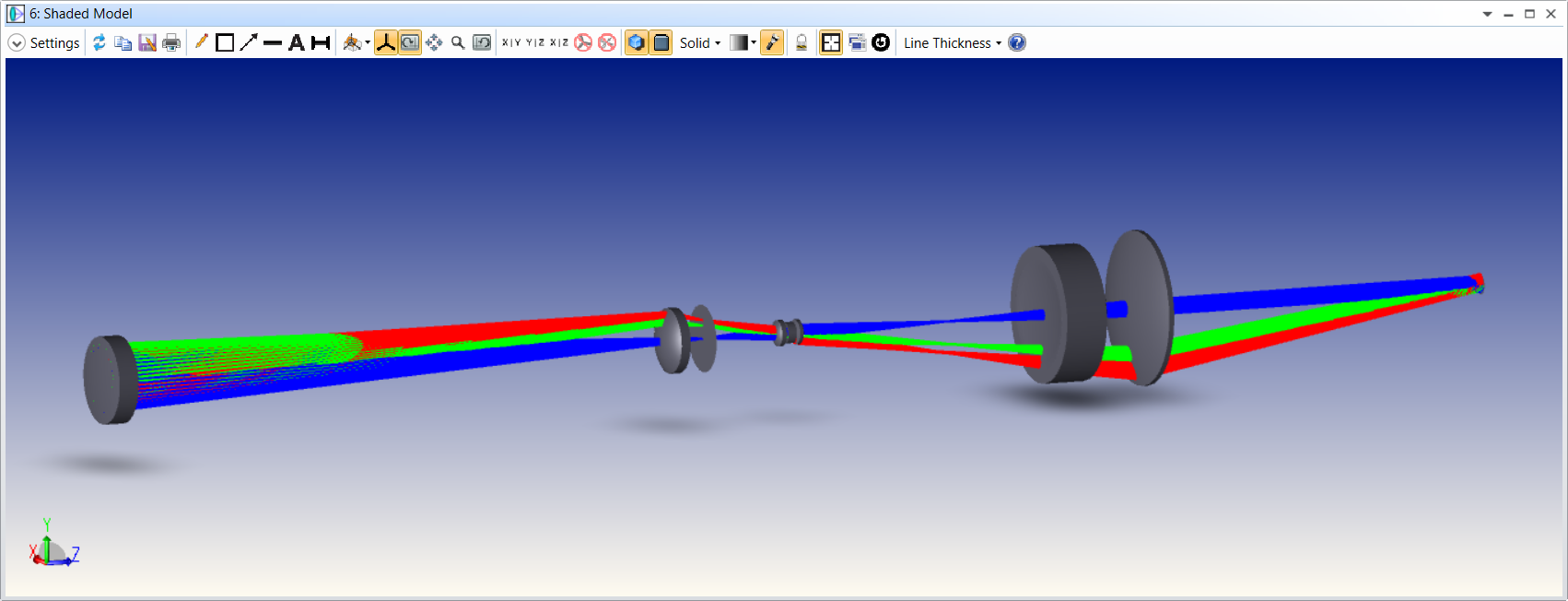
Task: Open the window options menu arrow
Action: [x=1487, y=14]
